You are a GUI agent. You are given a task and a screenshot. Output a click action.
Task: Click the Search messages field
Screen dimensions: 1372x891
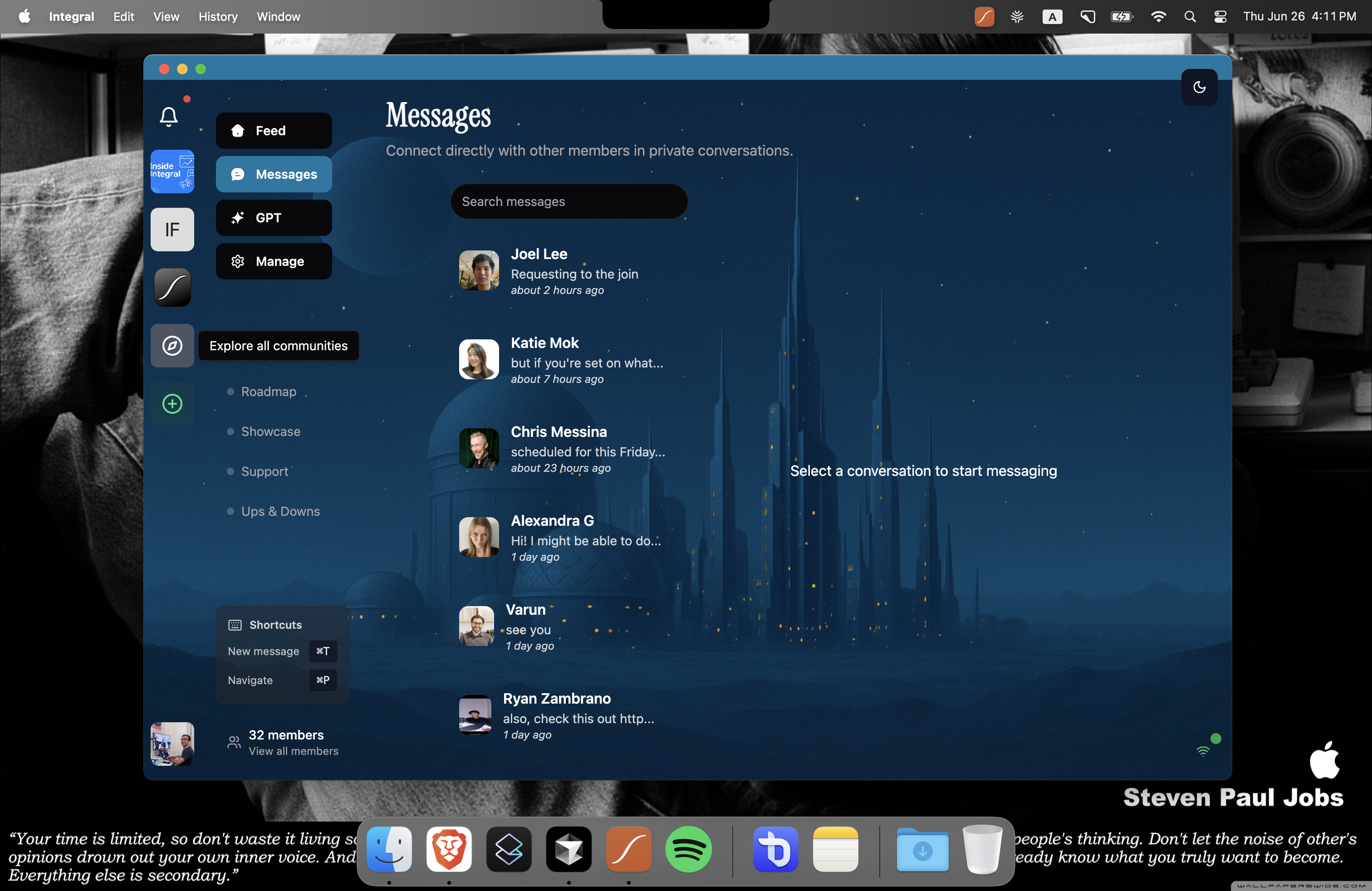point(568,201)
